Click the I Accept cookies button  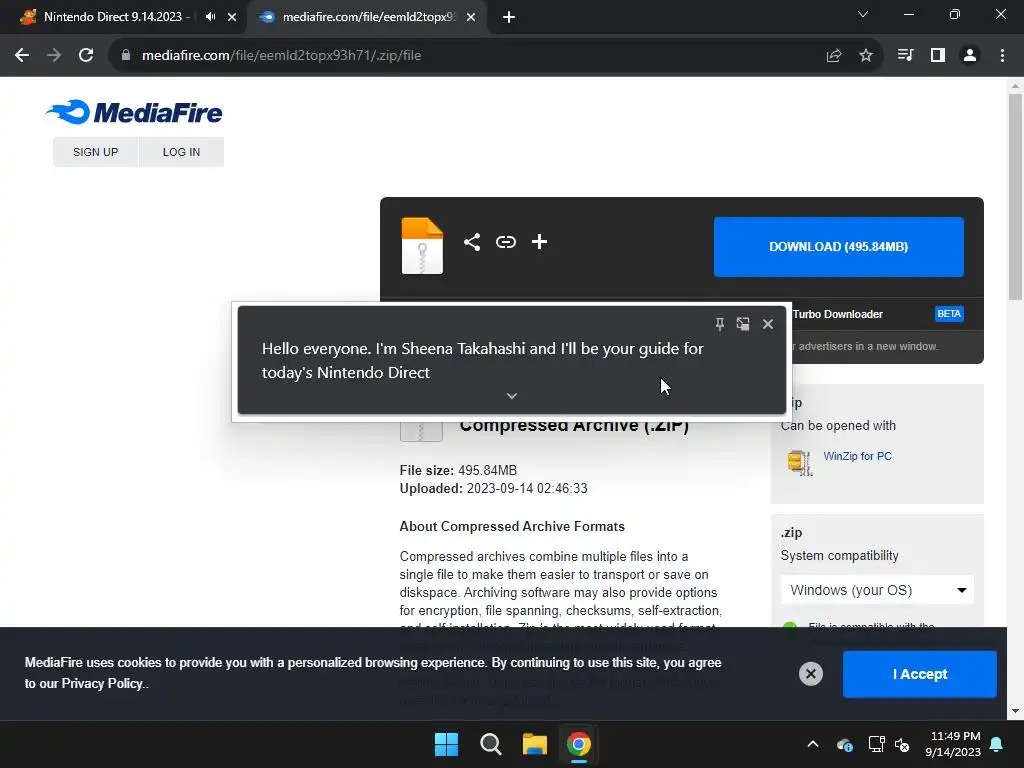[920, 674]
